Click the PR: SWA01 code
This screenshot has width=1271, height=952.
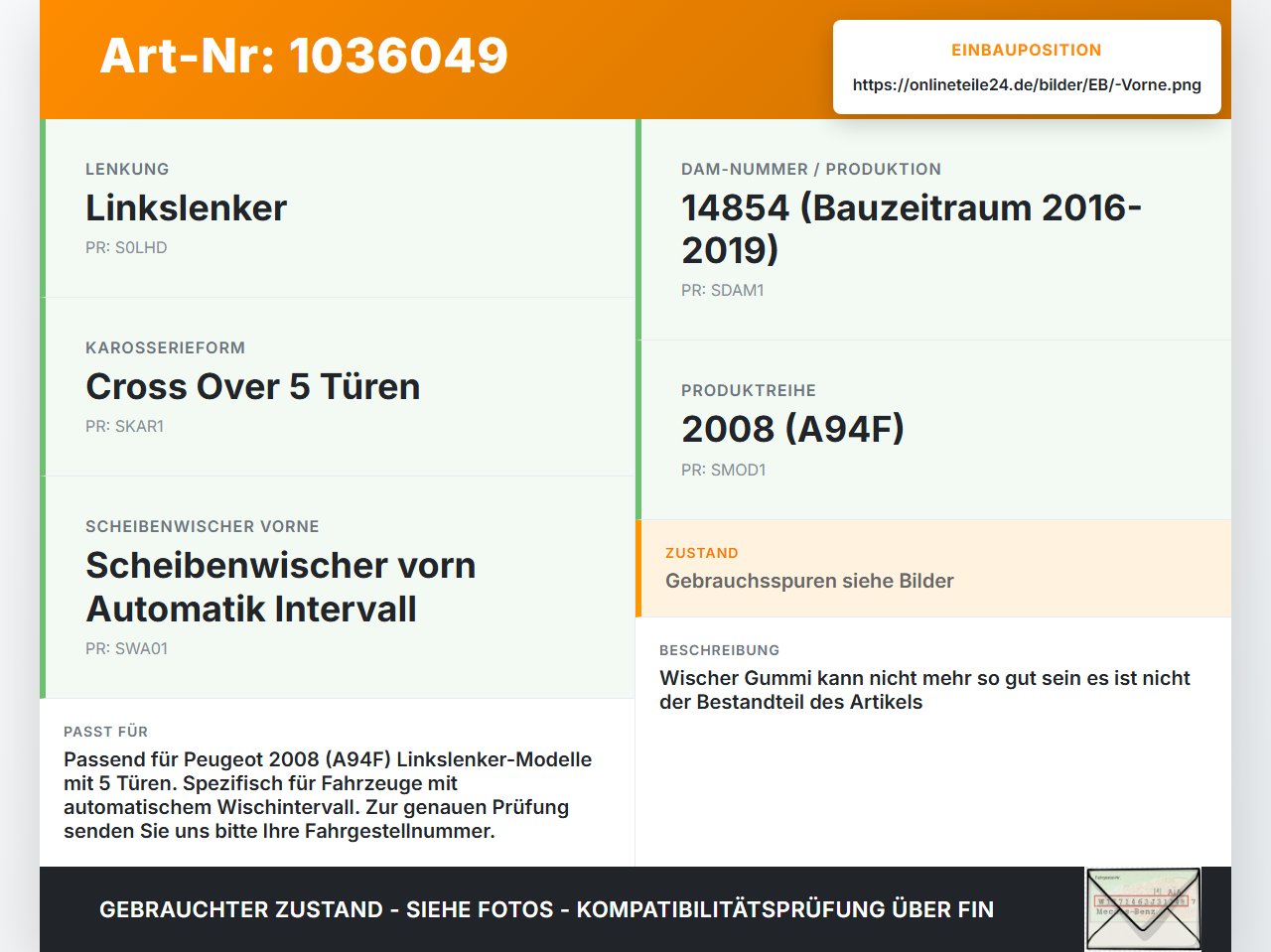click(x=126, y=648)
